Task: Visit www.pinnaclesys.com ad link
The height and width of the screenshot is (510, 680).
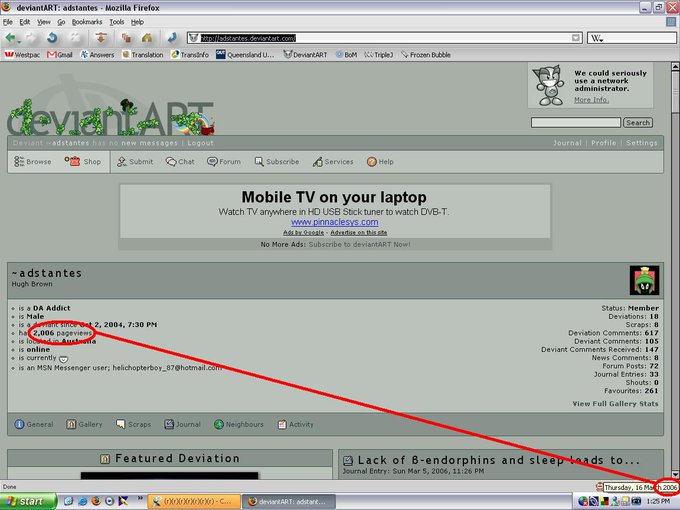Action: [x=334, y=222]
